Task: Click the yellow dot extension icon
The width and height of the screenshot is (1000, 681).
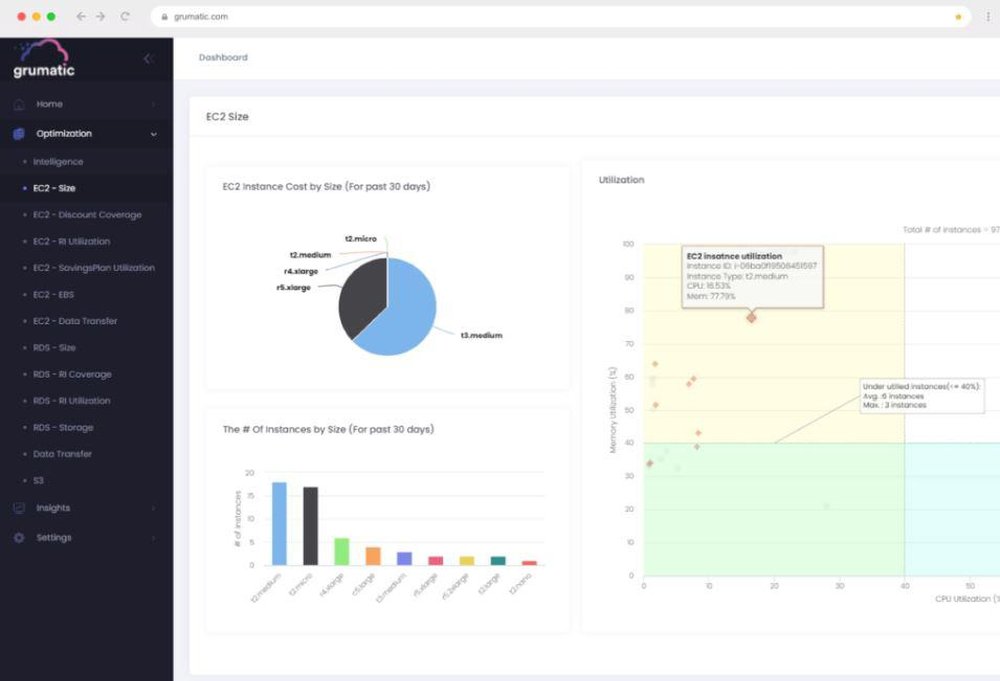Action: tap(958, 17)
